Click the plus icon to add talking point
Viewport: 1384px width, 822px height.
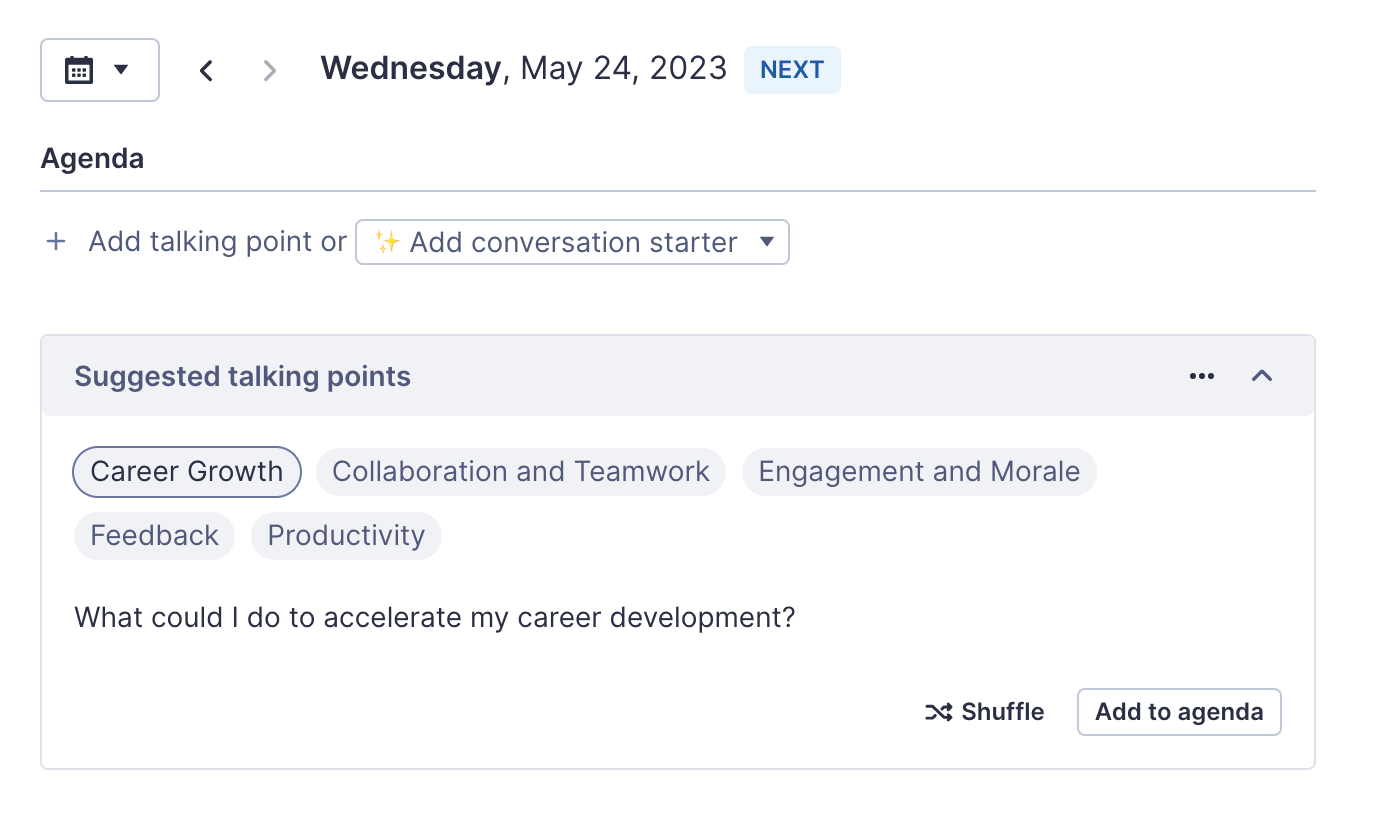point(56,242)
